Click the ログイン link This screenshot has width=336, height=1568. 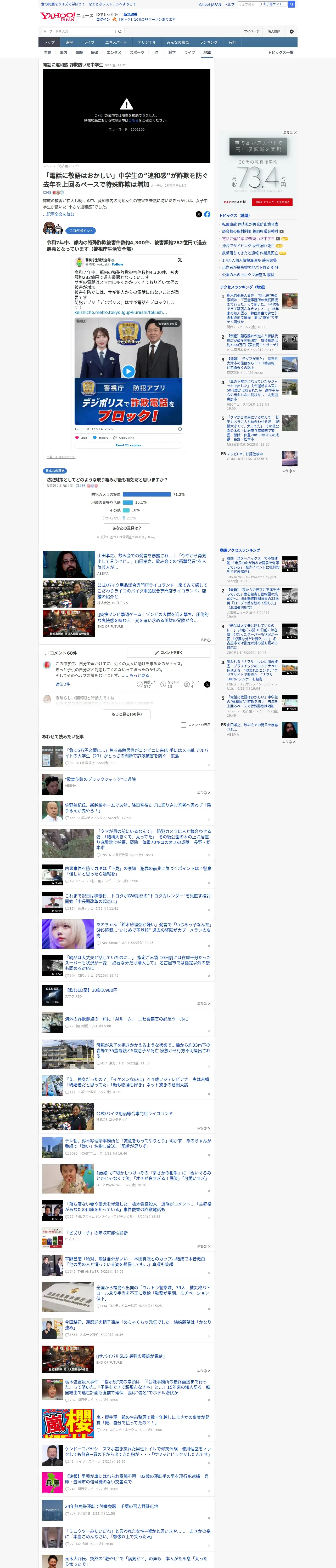coord(103,20)
